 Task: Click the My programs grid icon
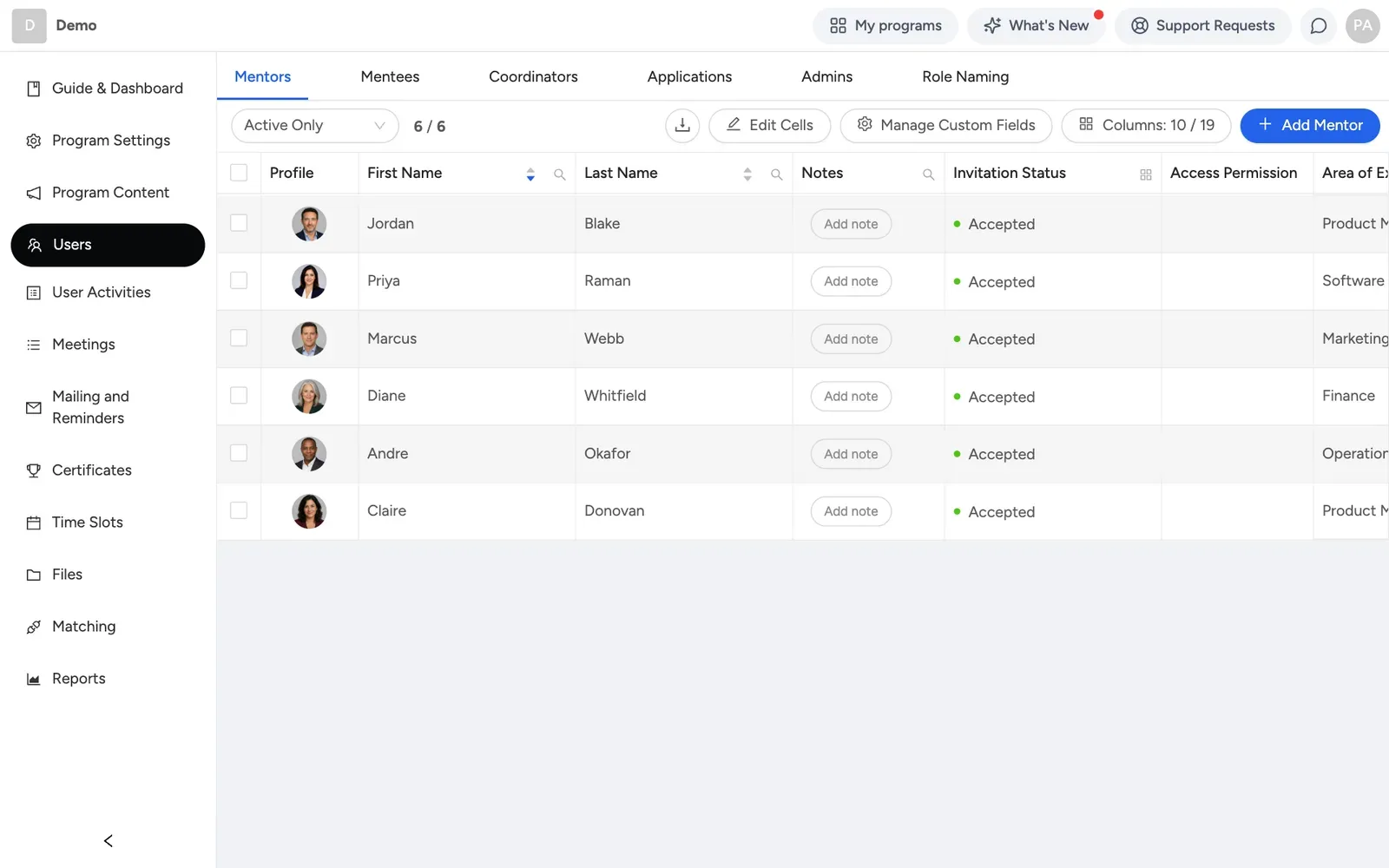click(x=838, y=26)
